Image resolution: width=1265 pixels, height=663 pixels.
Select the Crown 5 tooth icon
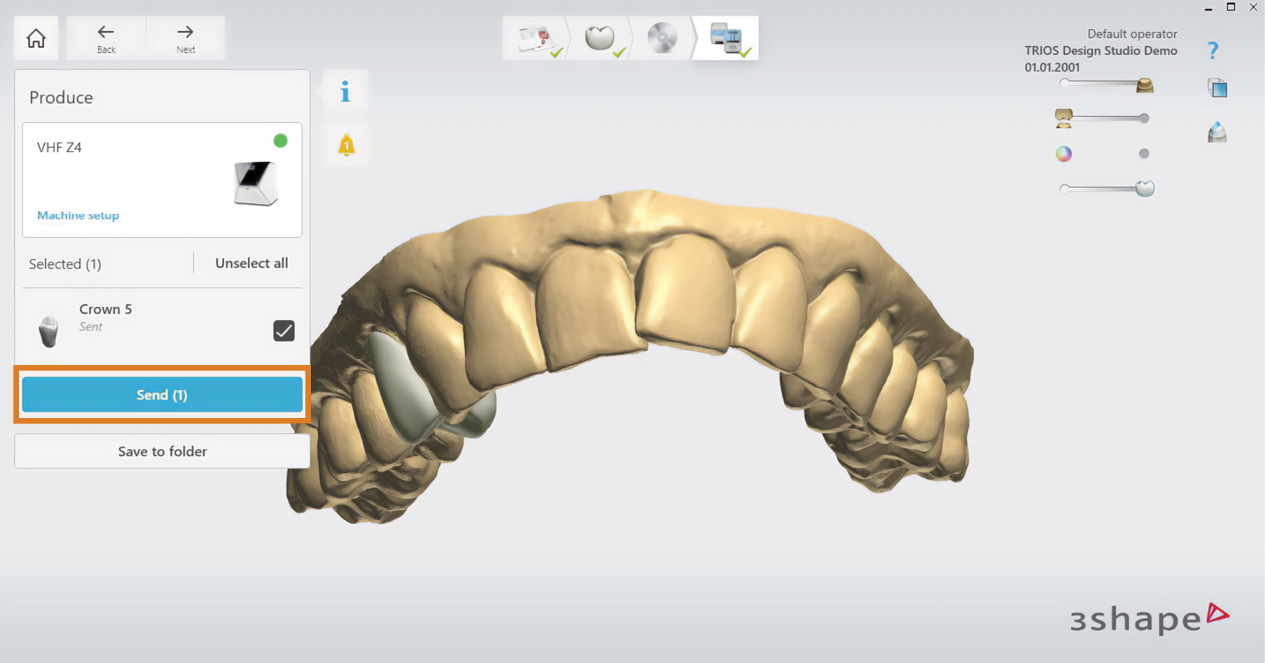48,331
